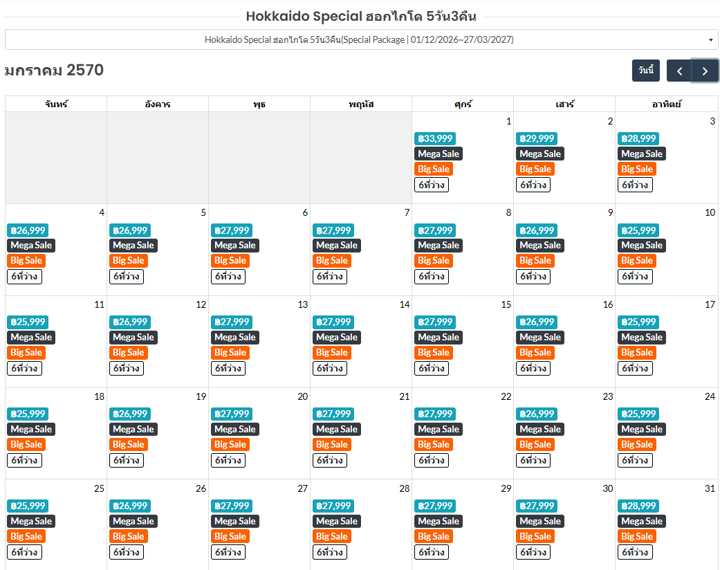Click Big Sale tag on January 2
Viewport: 720px width, 570px height.
[x=535, y=169]
